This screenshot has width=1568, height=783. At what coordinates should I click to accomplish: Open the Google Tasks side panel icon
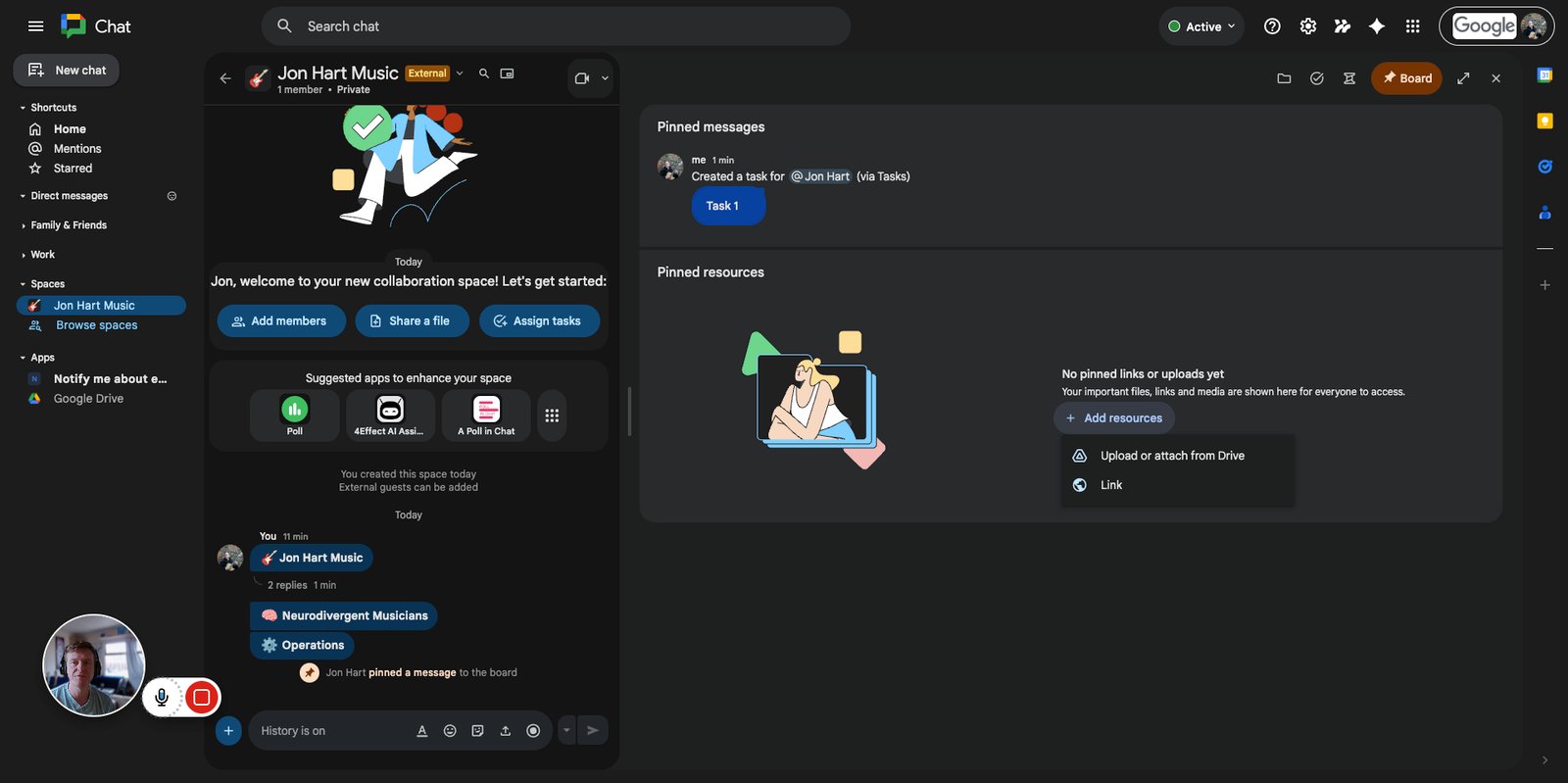pyautogui.click(x=1544, y=167)
